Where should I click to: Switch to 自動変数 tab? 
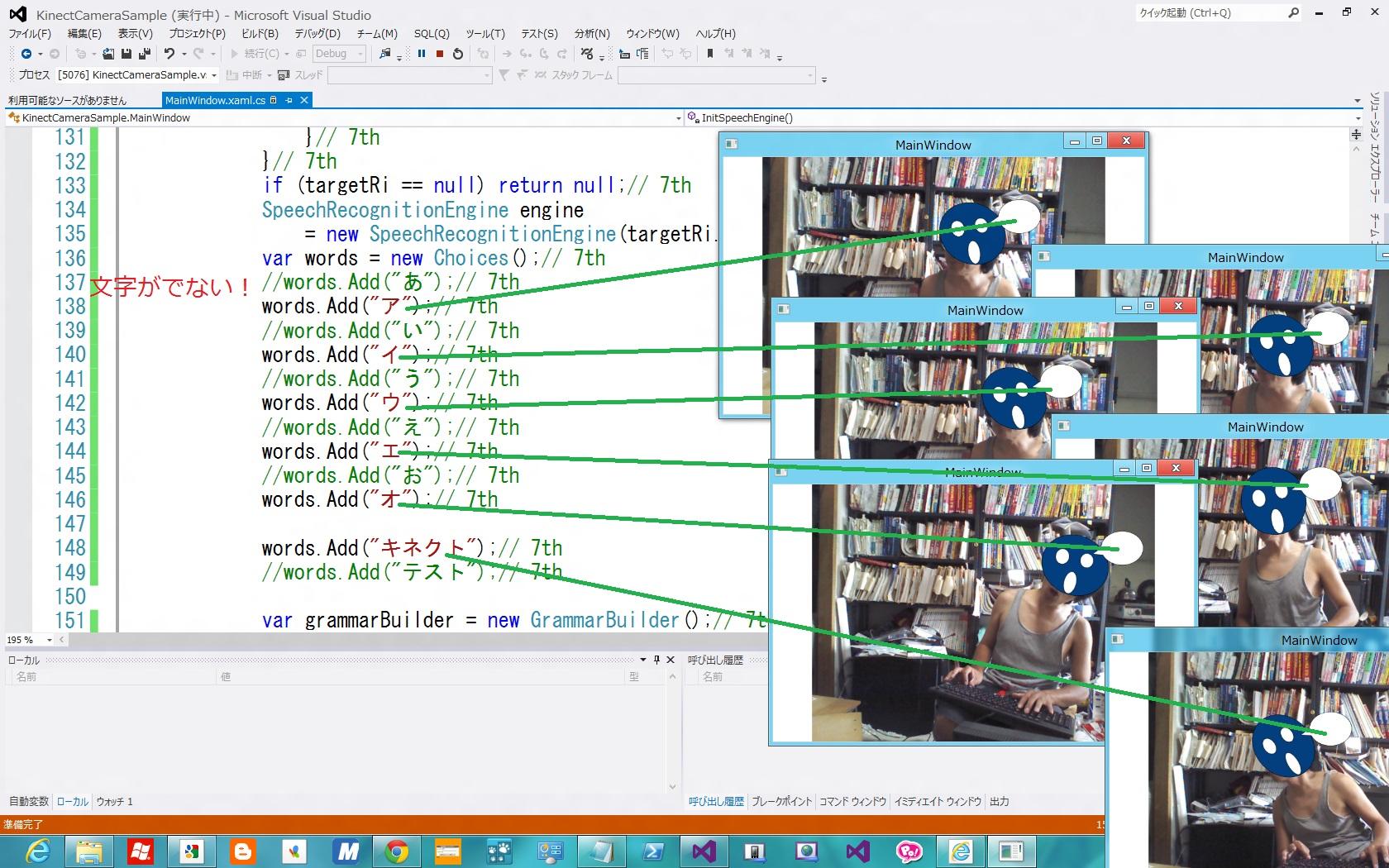click(29, 801)
